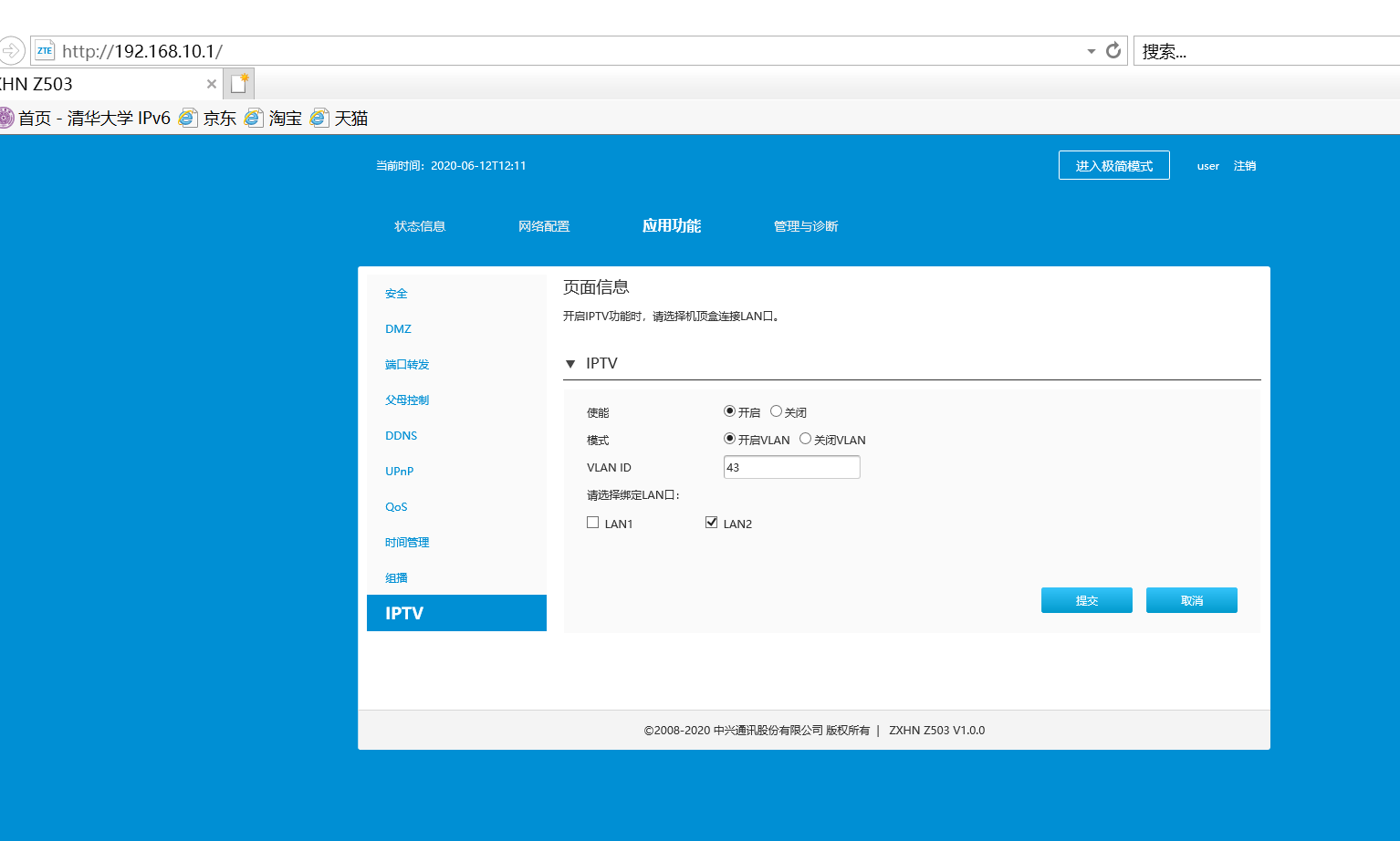Click the forward navigation arrow icon
The image size is (1400, 841).
click(x=10, y=50)
